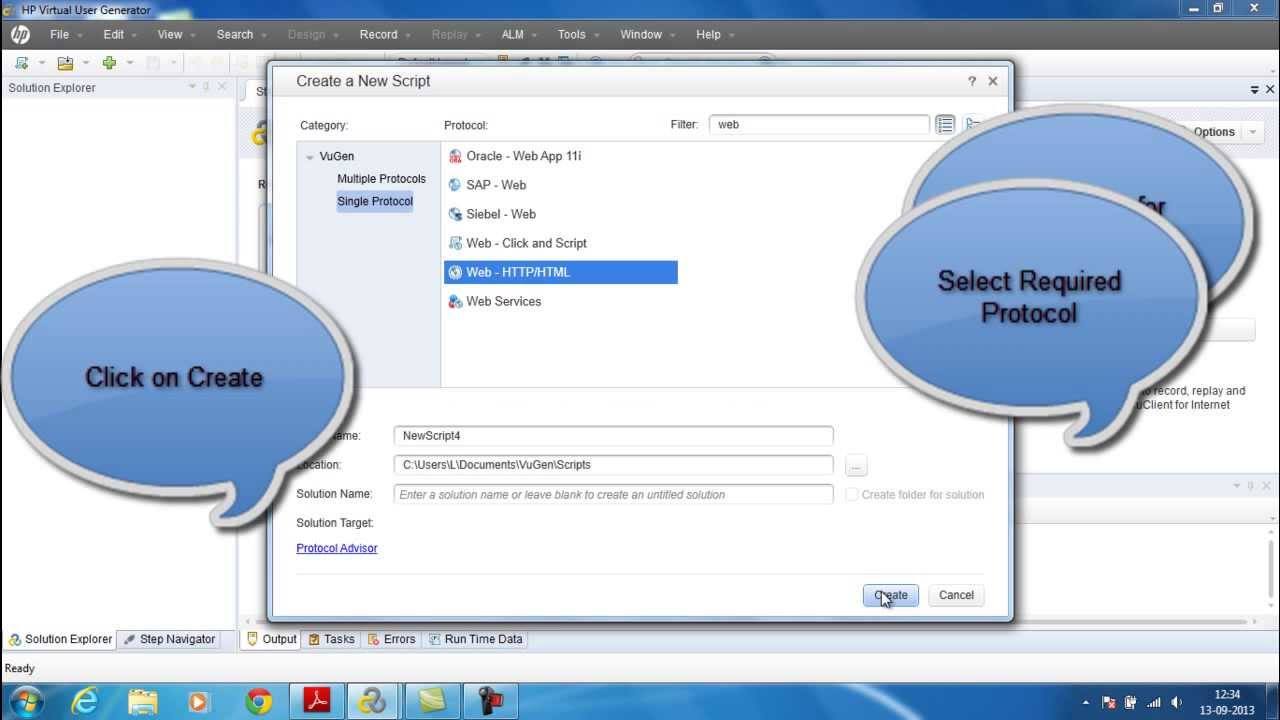Click the Action Center flag tray icon
The height and width of the screenshot is (720, 1280).
(1108, 702)
